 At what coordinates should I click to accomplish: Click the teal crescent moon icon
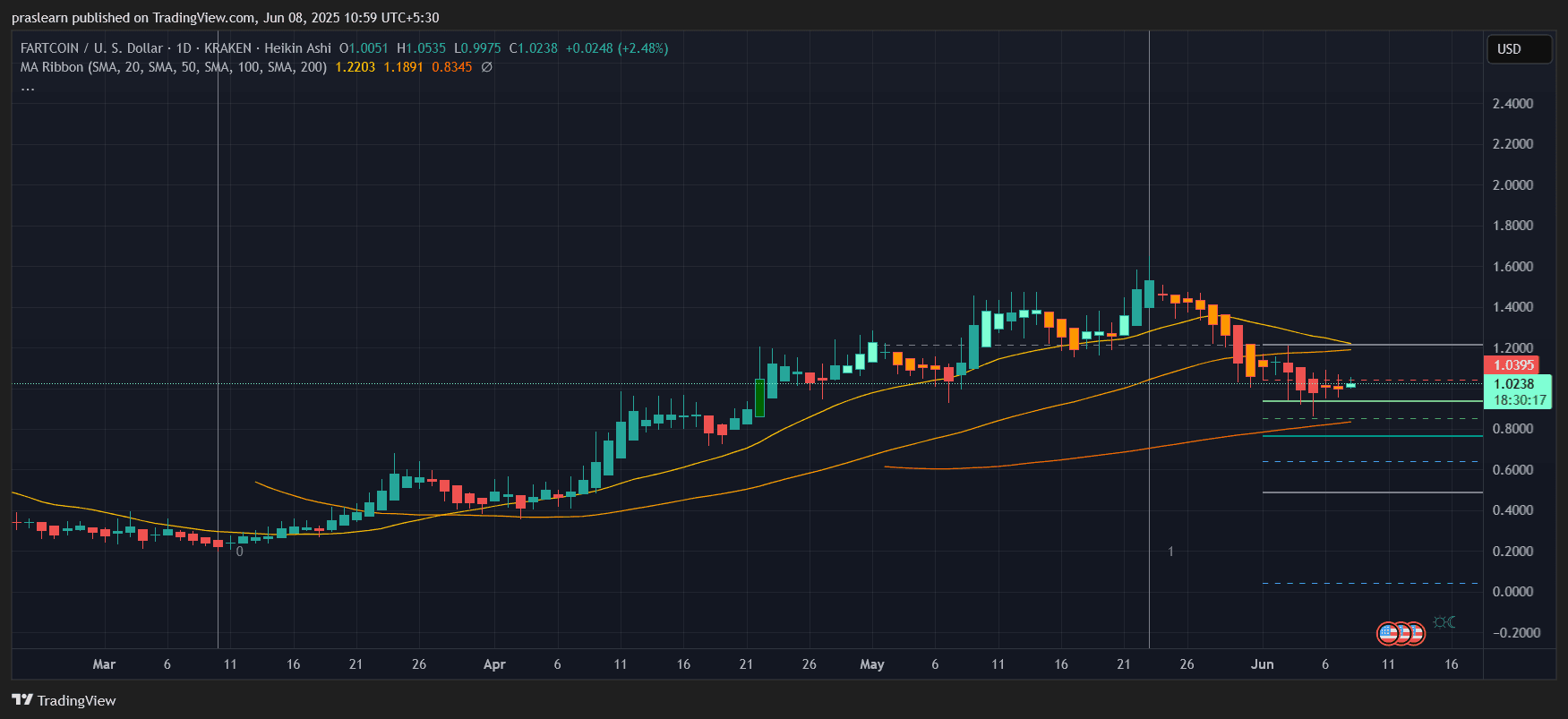(1451, 621)
